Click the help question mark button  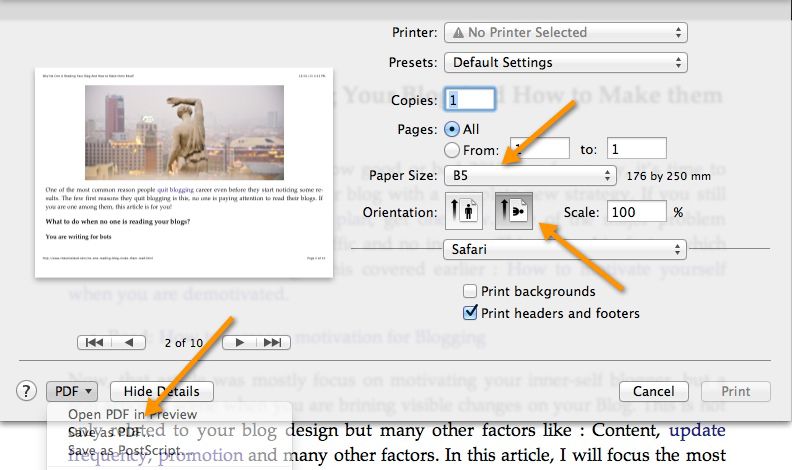point(26,391)
